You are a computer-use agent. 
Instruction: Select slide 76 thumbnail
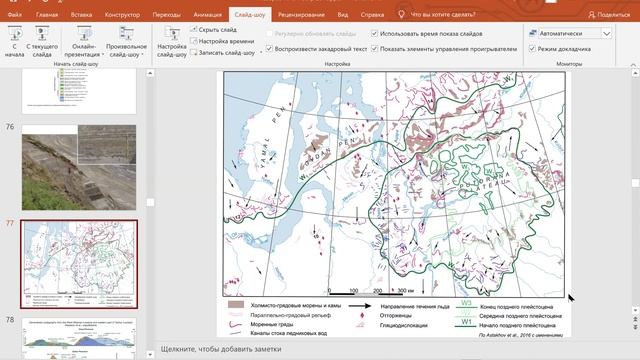pyautogui.click(x=79, y=167)
